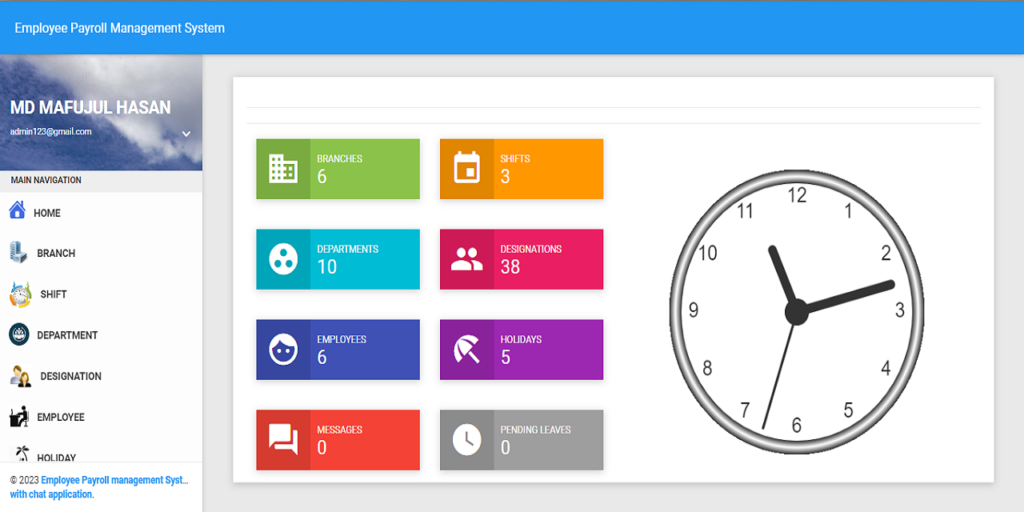Select the Employee menu label
This screenshot has width=1024, height=512.
(x=60, y=417)
